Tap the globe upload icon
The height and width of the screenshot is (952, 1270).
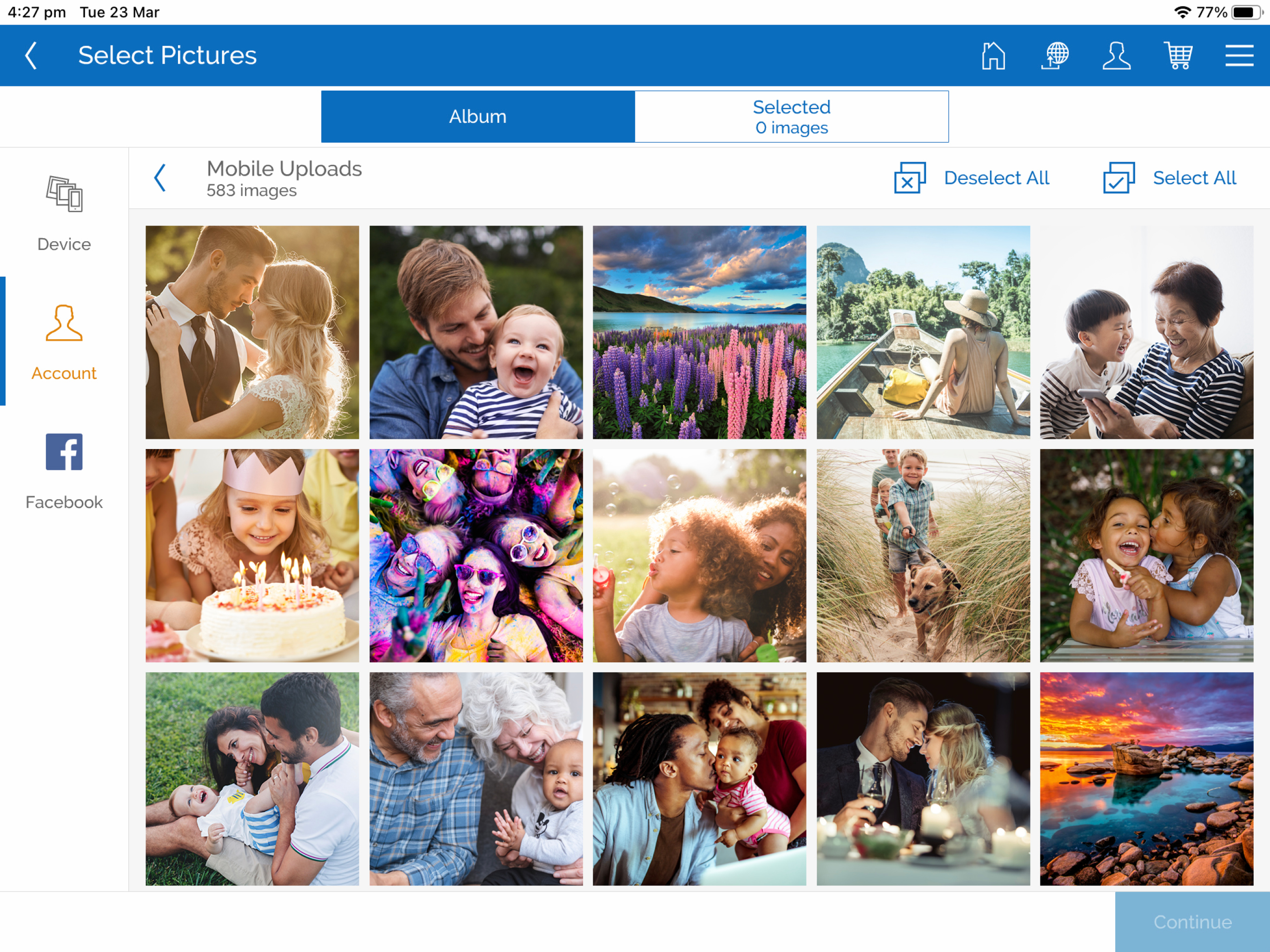pos(1055,56)
